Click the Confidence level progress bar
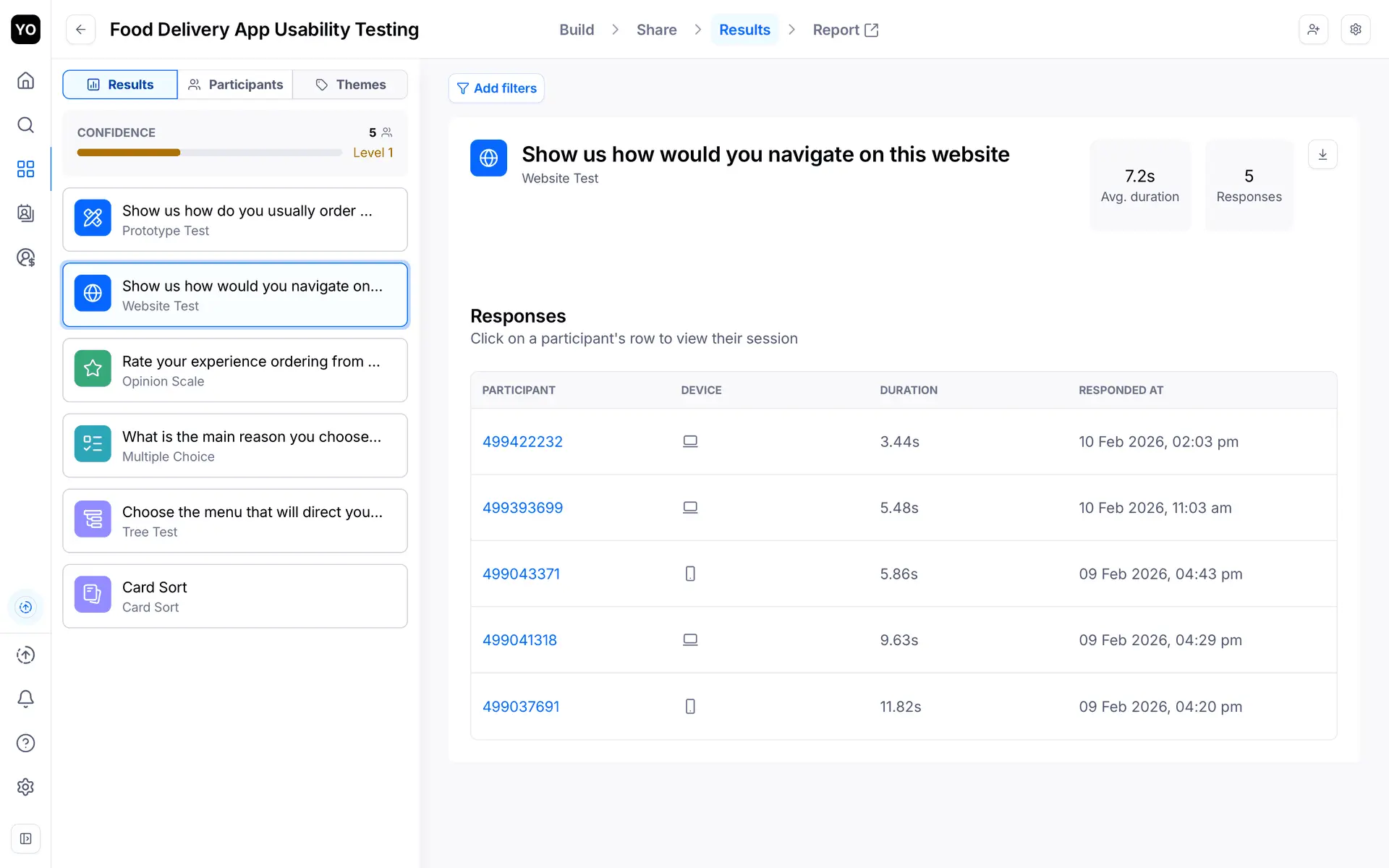 point(209,153)
